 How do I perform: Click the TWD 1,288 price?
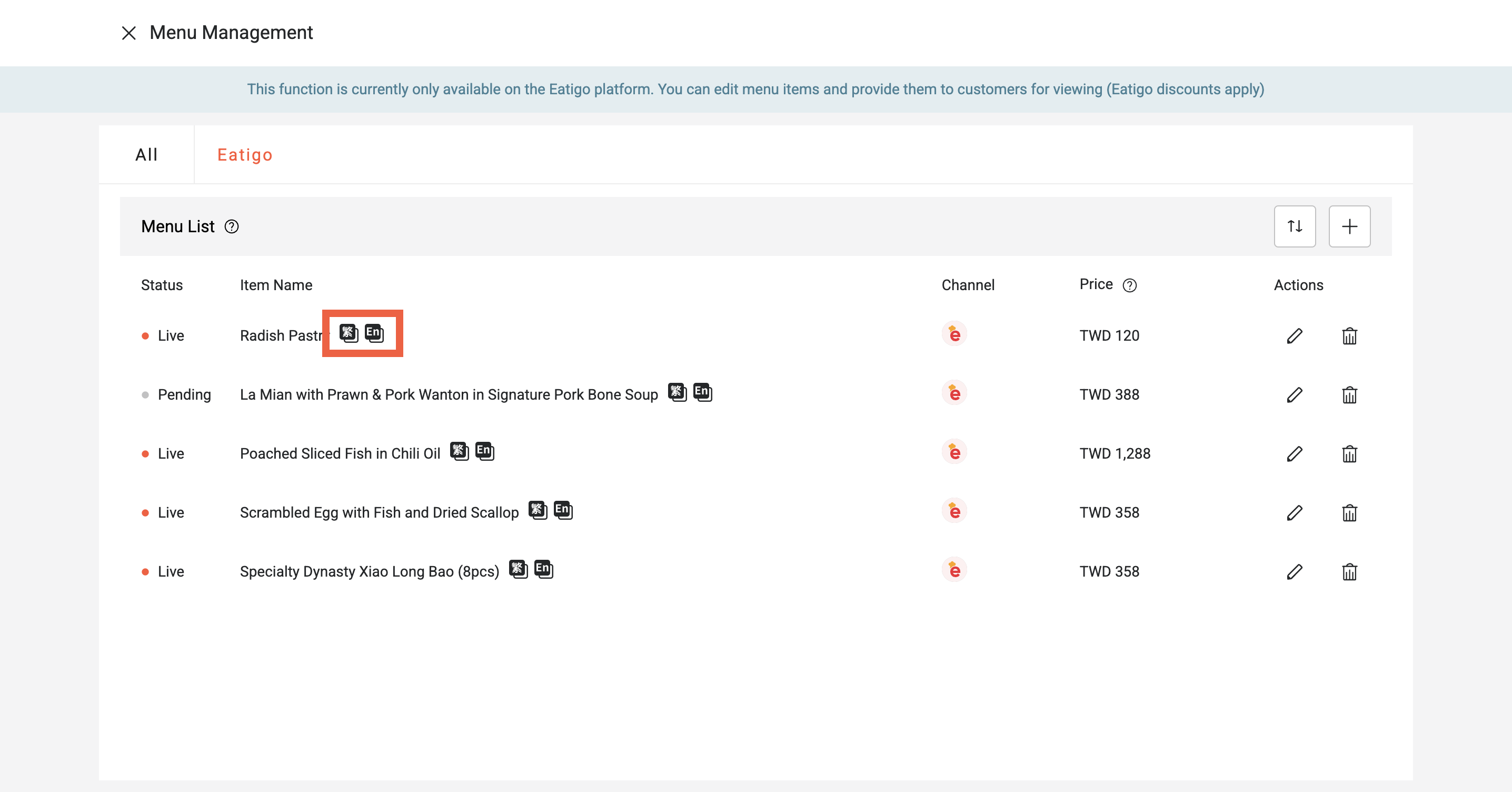(x=1115, y=454)
